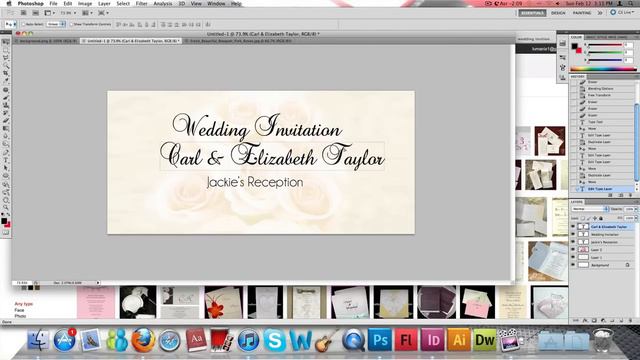Hide Layer 2 with its eye icon

tap(573, 249)
